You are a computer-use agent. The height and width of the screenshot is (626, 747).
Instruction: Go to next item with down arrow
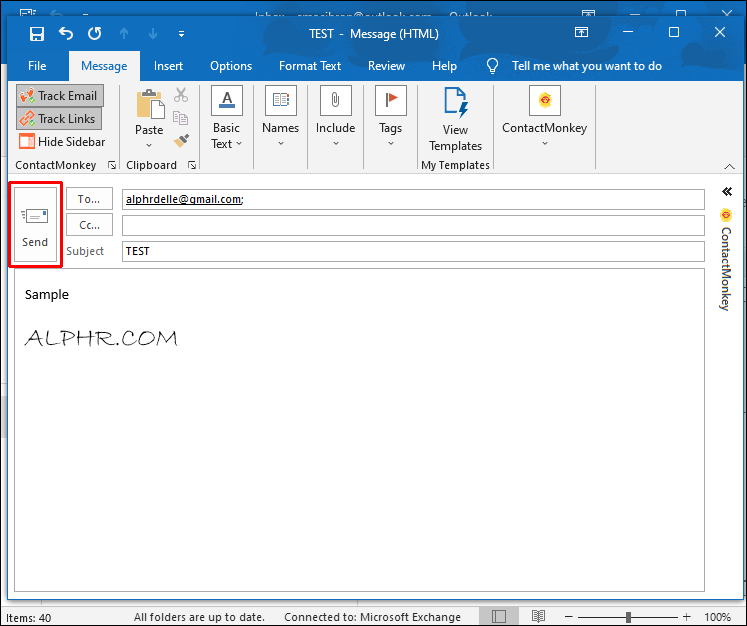[153, 33]
